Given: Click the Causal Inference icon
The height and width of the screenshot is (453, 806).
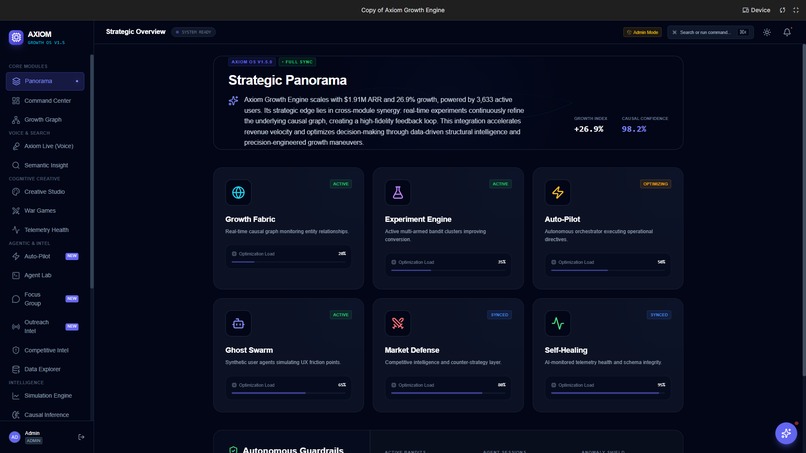Looking at the screenshot, I should point(16,415).
